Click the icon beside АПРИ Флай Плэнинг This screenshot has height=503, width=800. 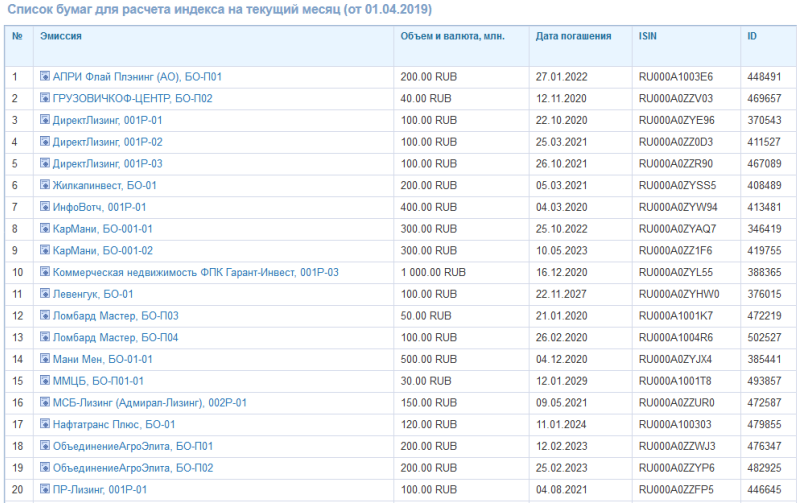[45, 76]
